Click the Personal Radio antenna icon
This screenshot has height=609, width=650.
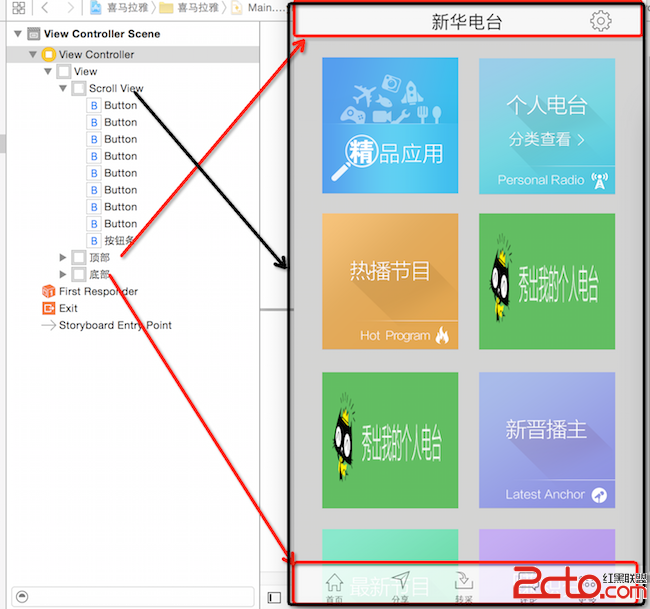(x=600, y=181)
